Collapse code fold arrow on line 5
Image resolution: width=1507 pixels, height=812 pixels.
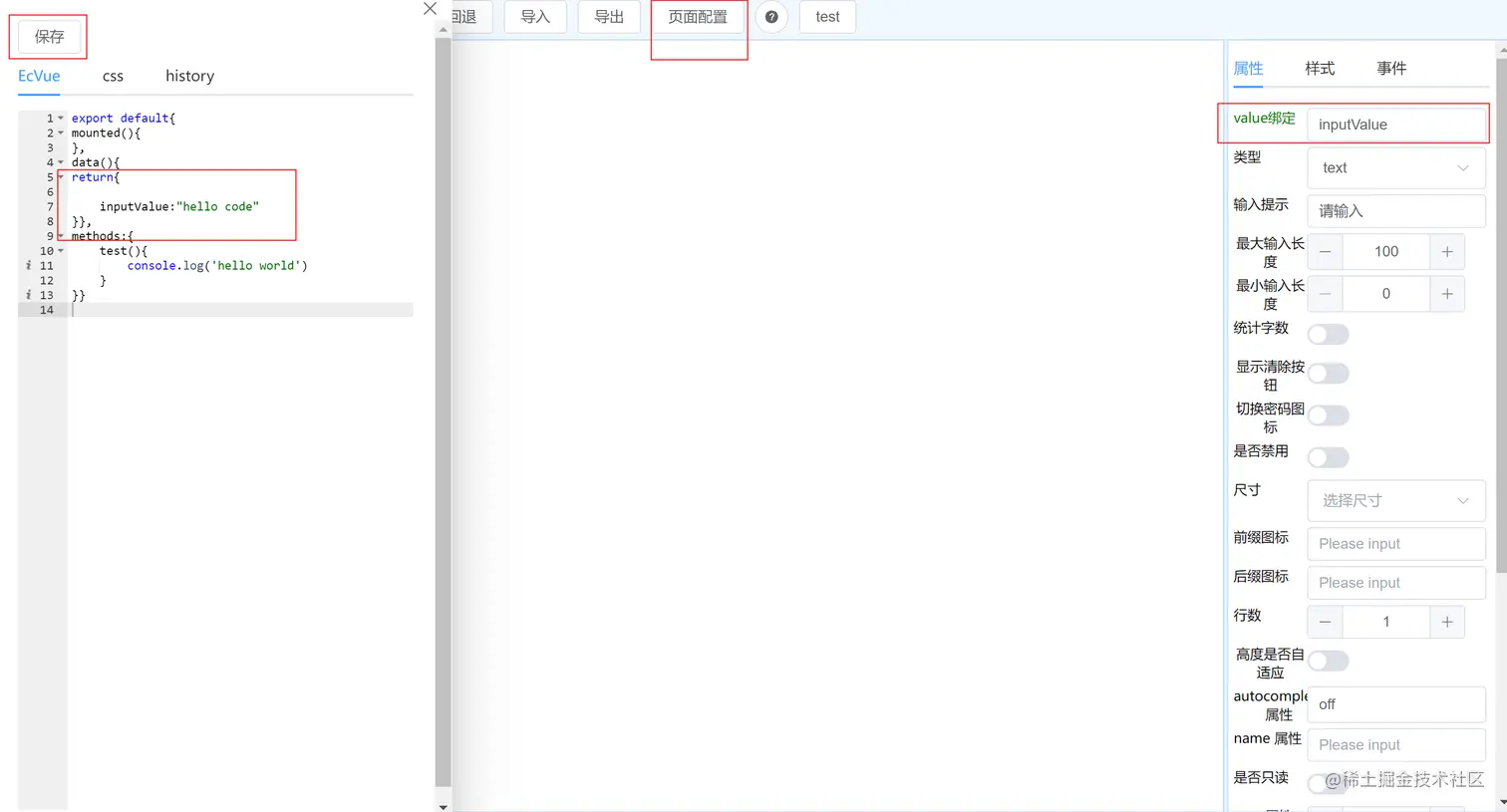61,177
